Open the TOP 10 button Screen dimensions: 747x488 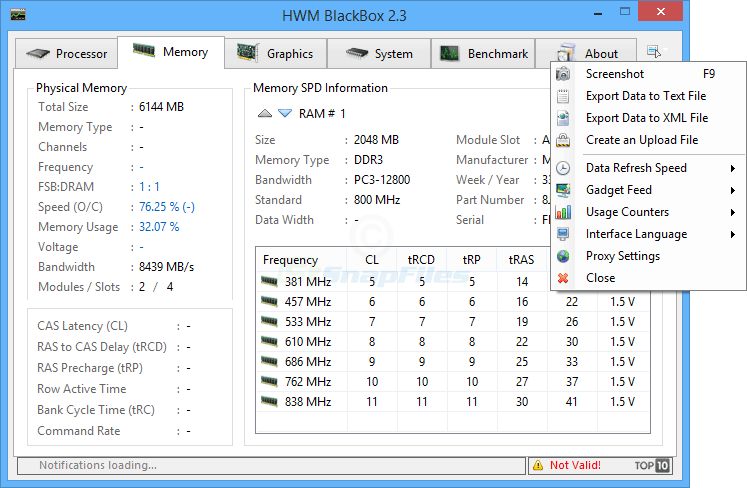point(652,465)
